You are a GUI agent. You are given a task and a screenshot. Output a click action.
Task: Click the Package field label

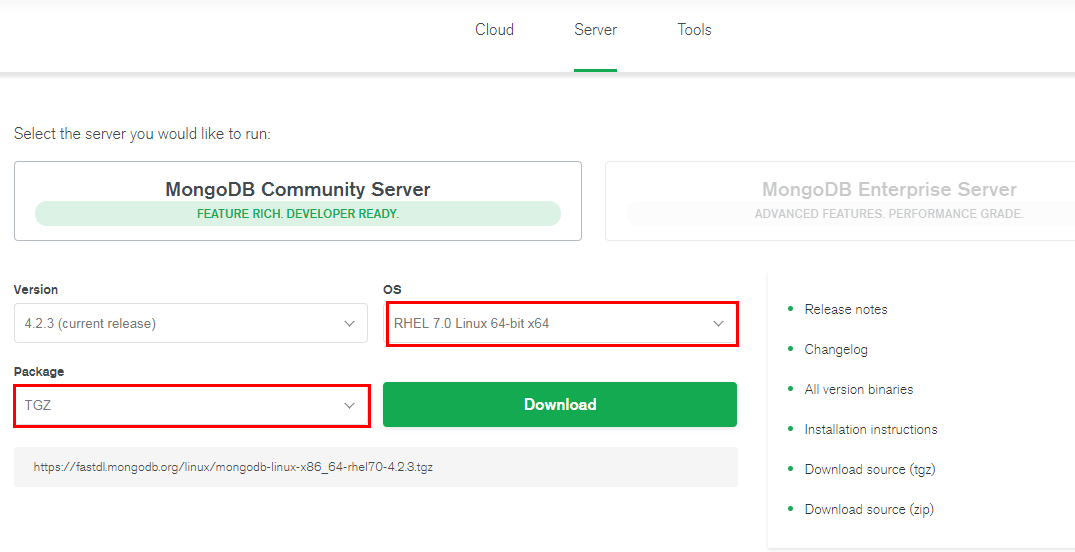point(39,372)
